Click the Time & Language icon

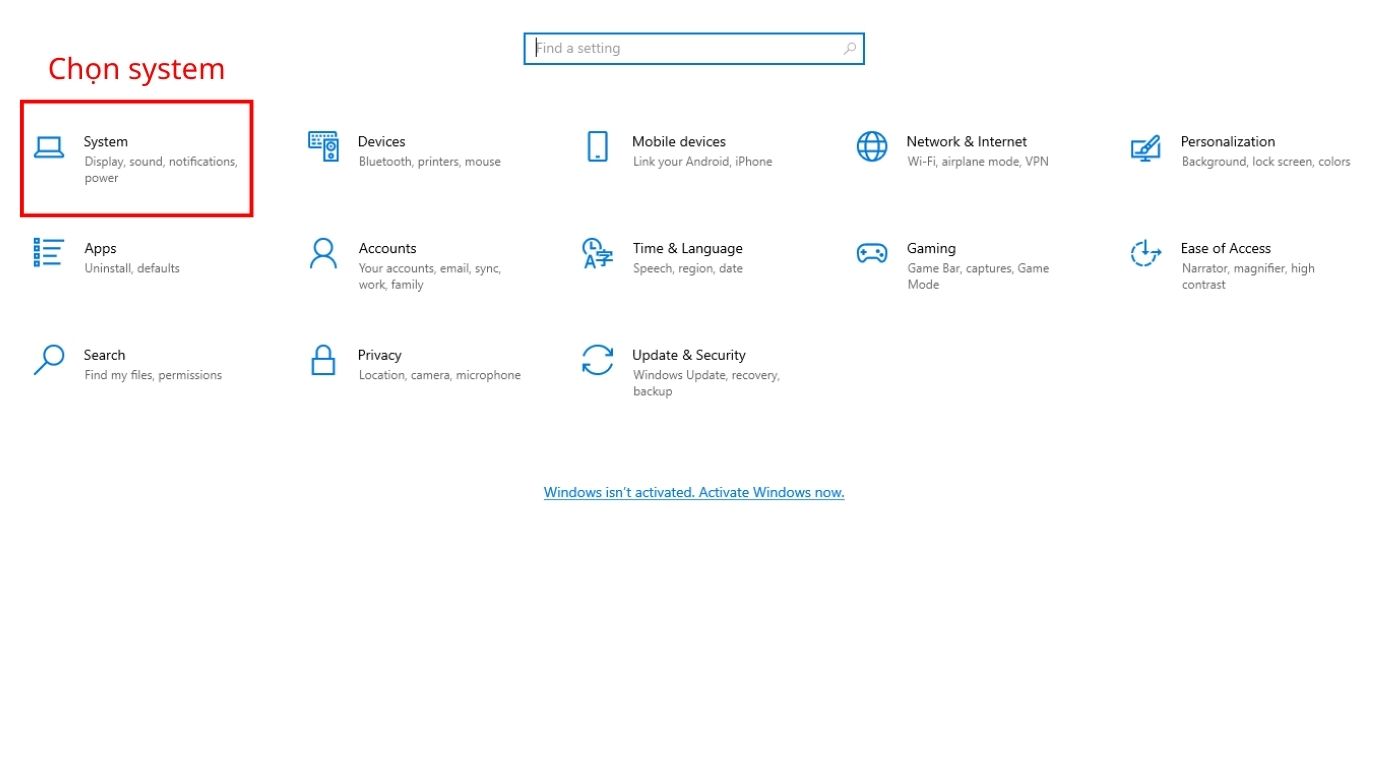597,253
